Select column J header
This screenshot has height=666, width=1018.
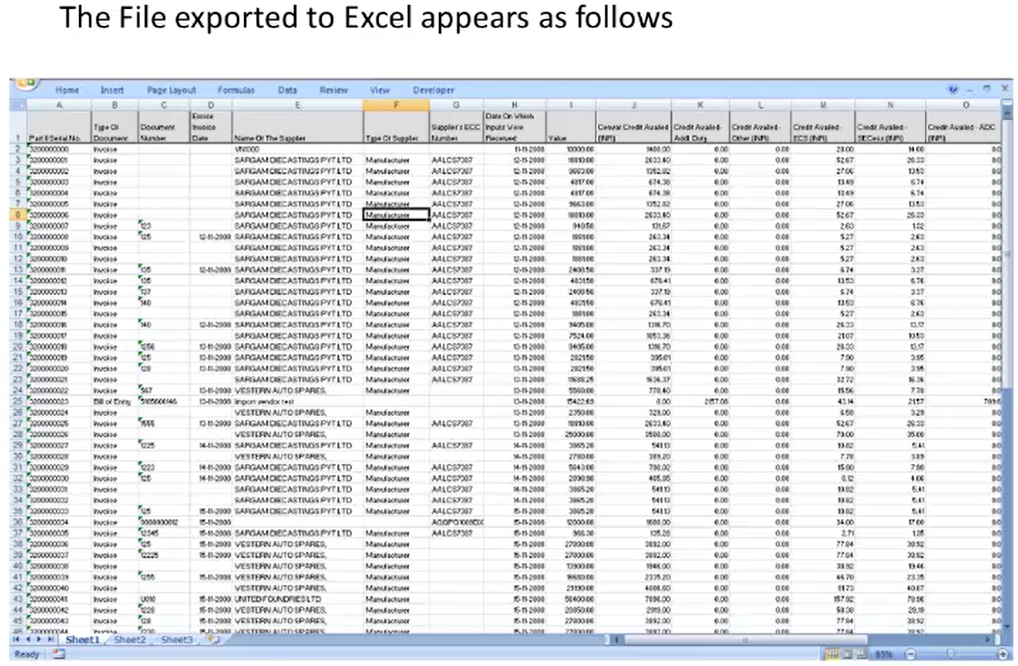point(634,105)
